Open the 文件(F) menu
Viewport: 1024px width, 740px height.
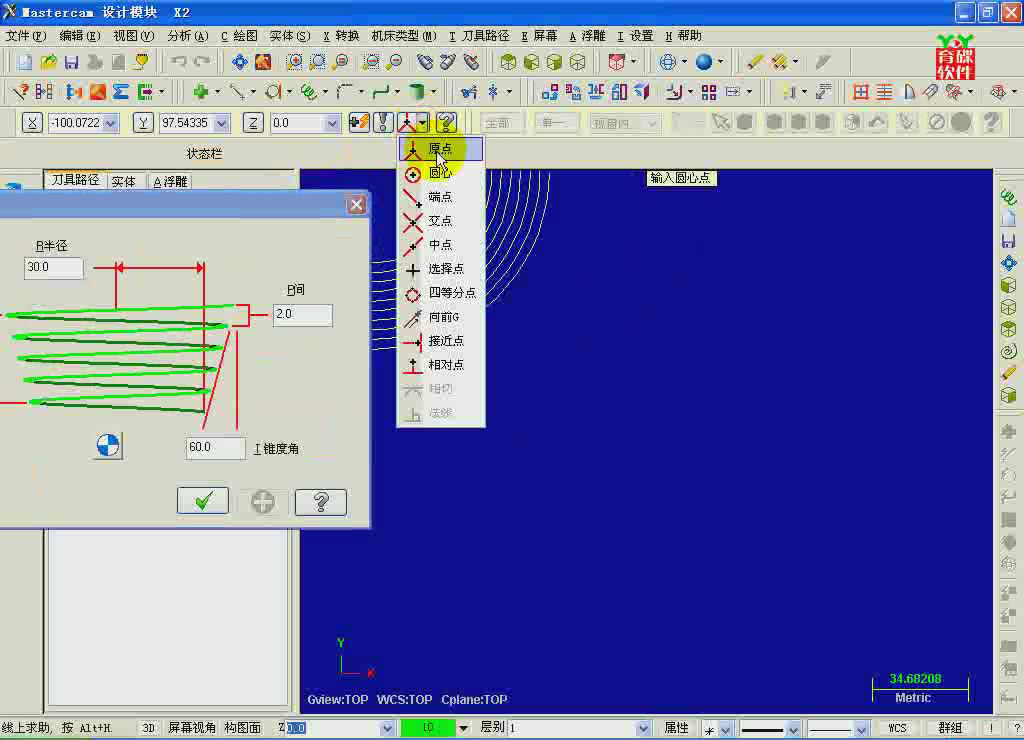point(25,36)
